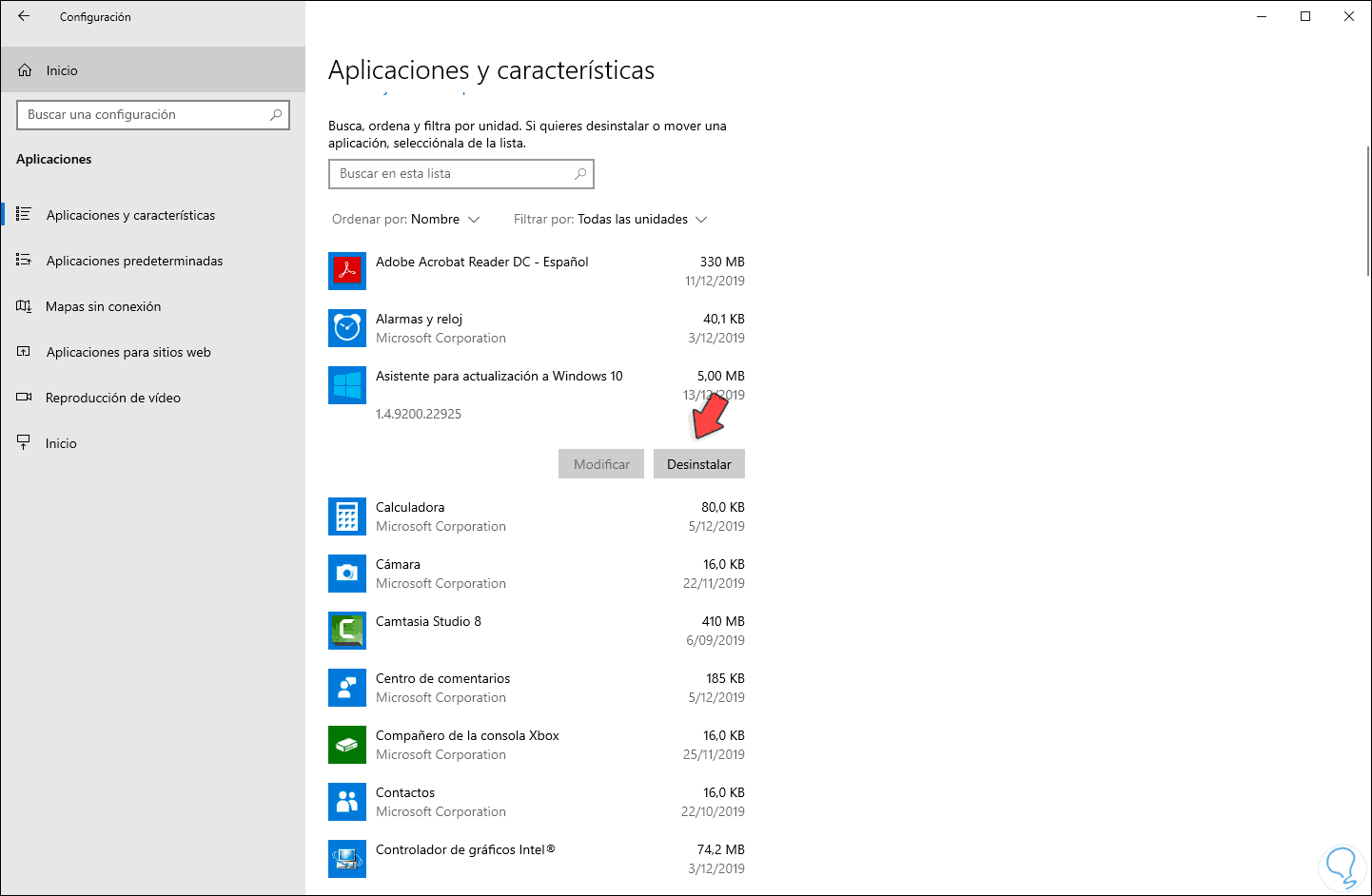Click the magnifier in the app list search
Viewport: 1372px width, 896px height.
pyautogui.click(x=580, y=174)
